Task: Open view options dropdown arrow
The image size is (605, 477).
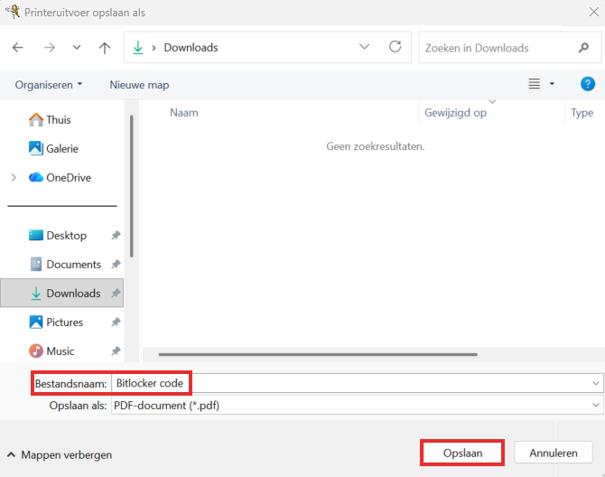Action: (x=552, y=83)
